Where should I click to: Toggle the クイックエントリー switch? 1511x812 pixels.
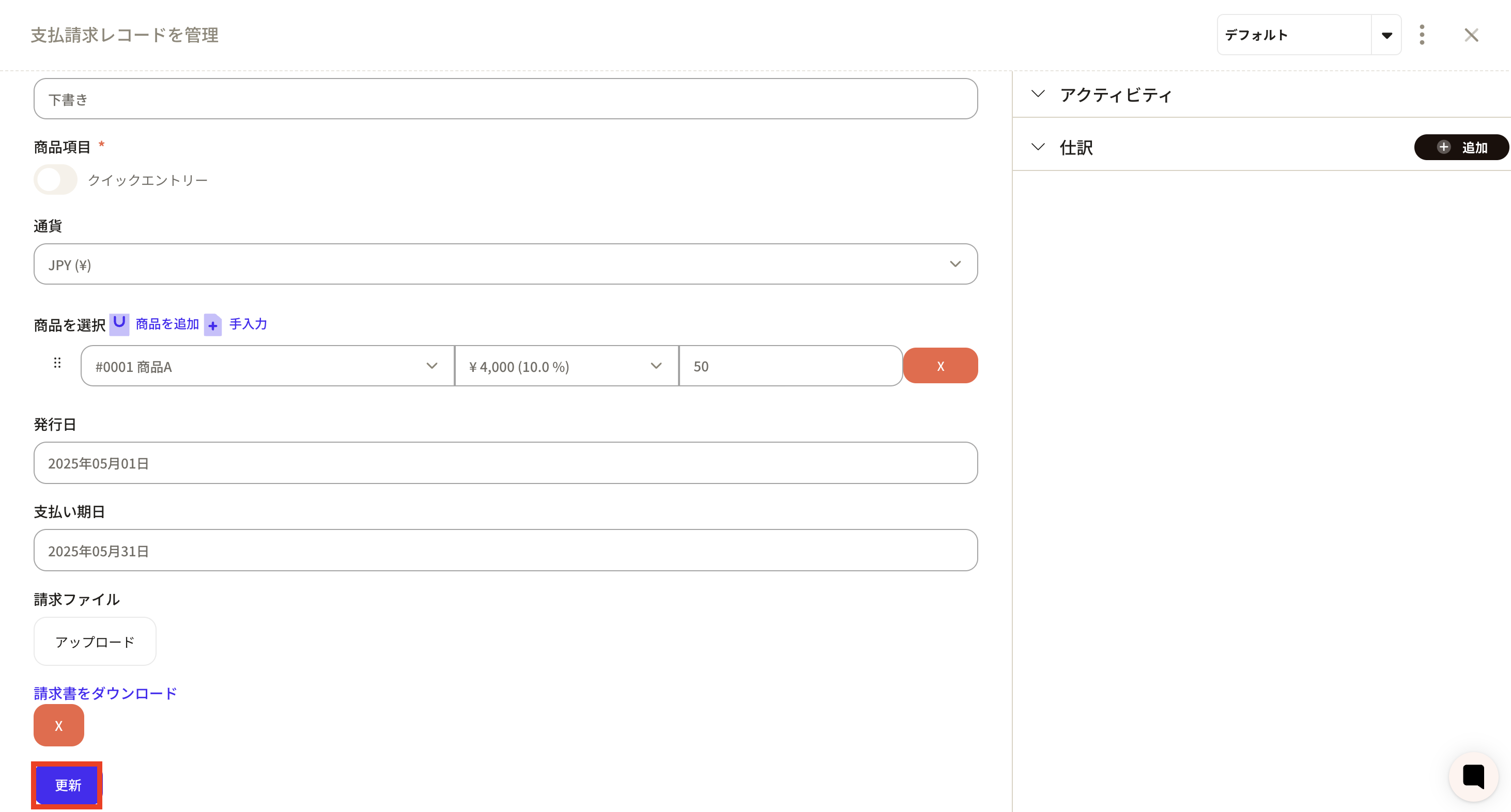(55, 179)
